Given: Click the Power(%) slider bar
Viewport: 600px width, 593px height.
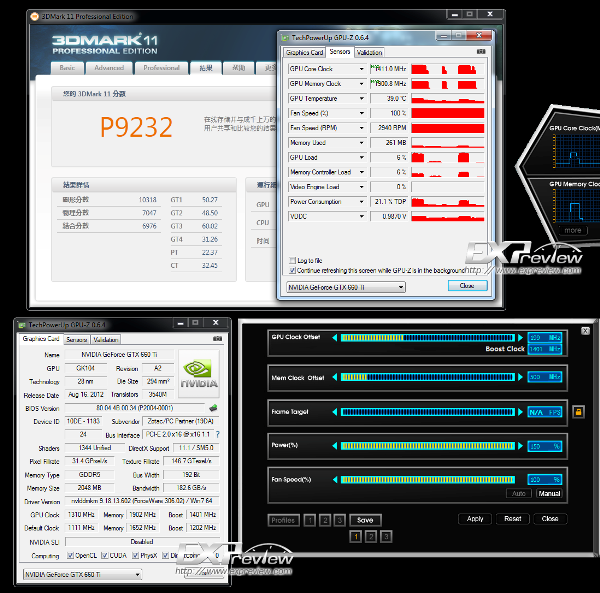Looking at the screenshot, I should pyautogui.click(x=427, y=446).
